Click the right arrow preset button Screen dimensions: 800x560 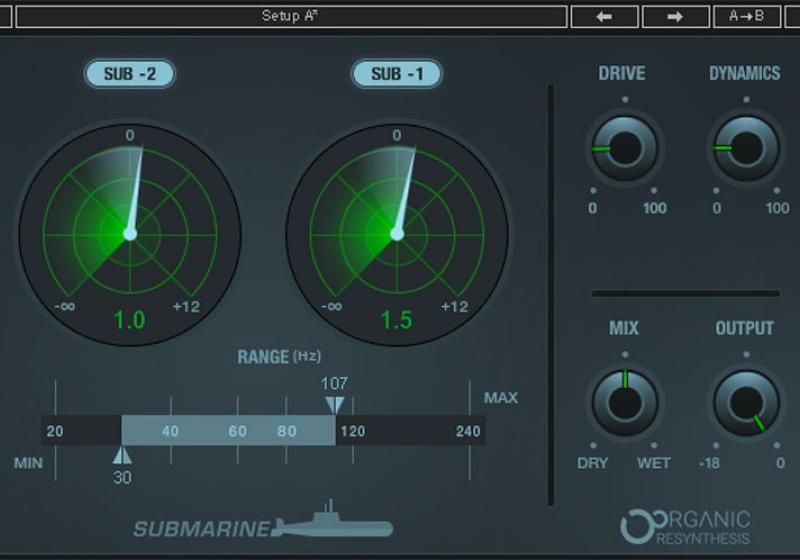click(x=675, y=16)
